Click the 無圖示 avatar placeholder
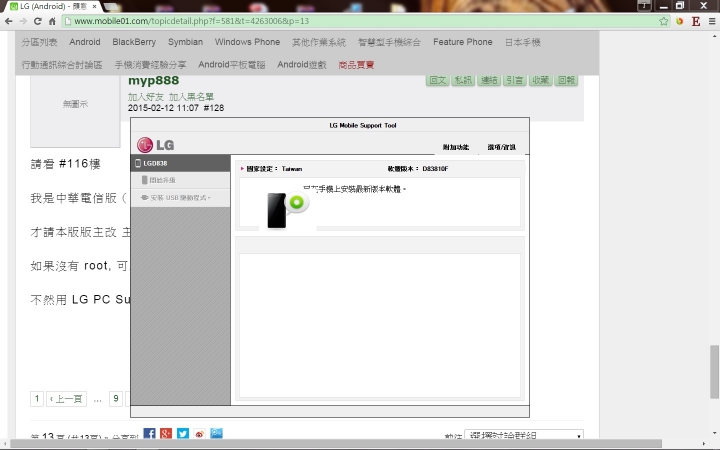This screenshot has width=720, height=450. [75, 111]
